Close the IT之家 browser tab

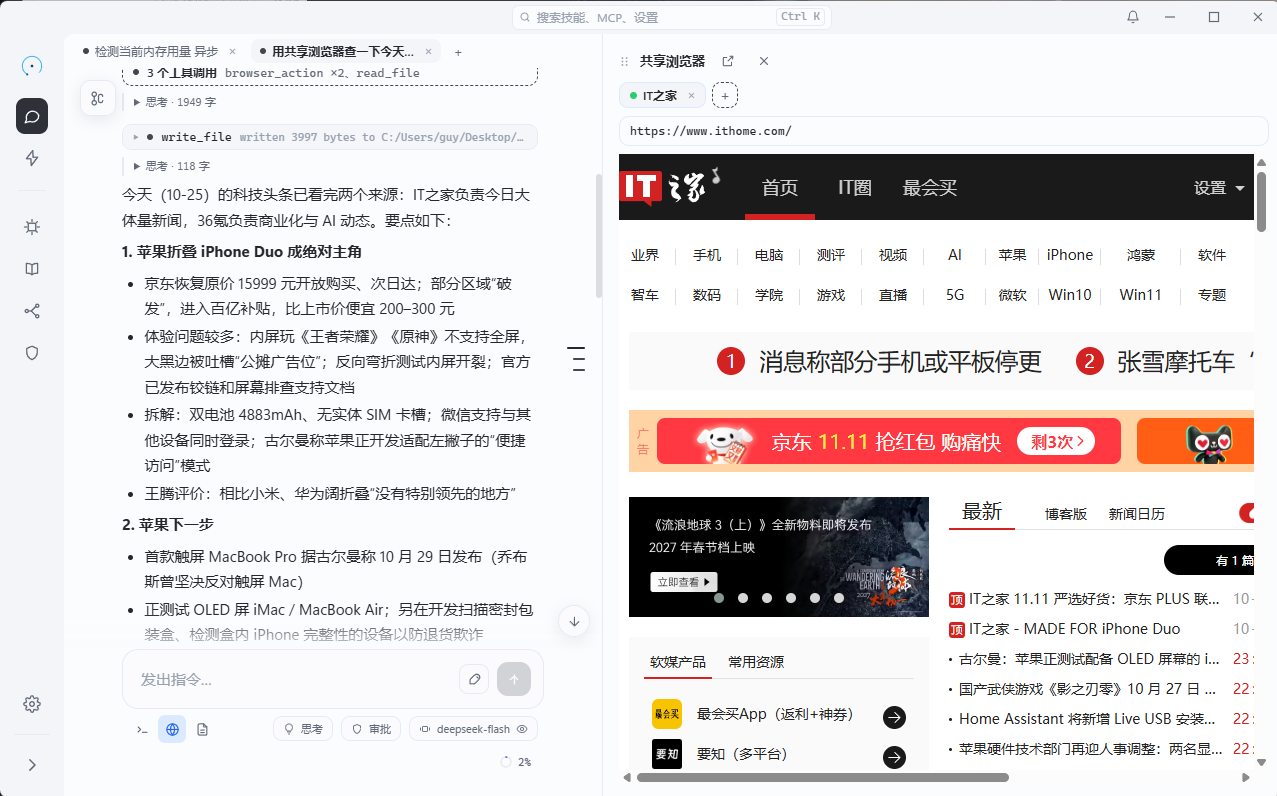(691, 96)
